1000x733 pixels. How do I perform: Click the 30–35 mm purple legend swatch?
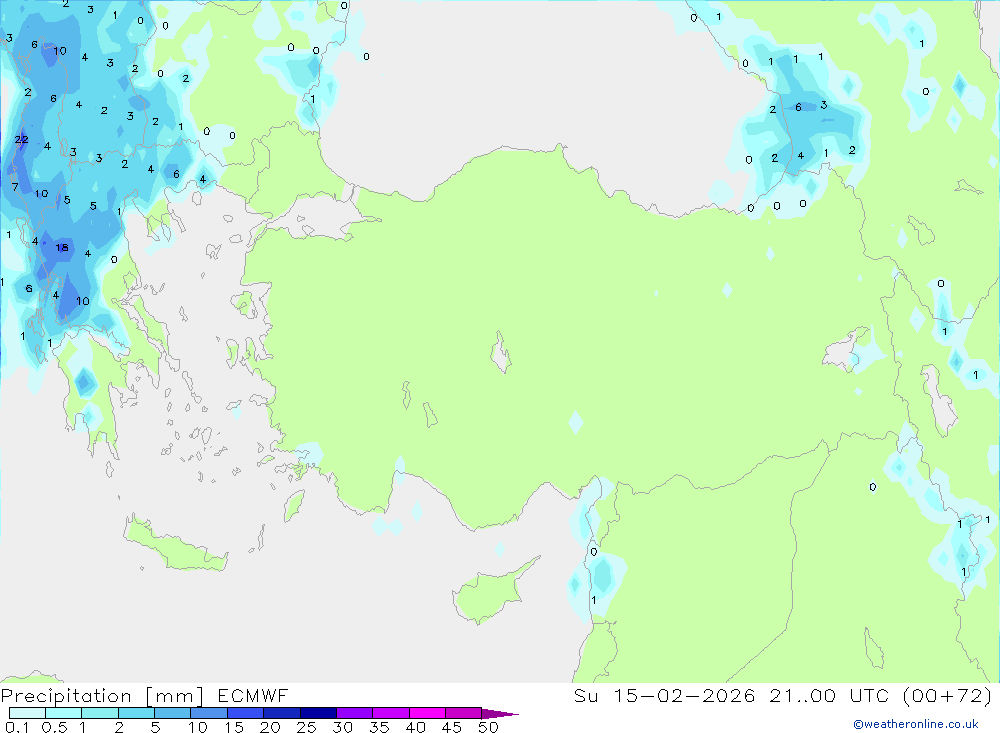pyautogui.click(x=355, y=713)
